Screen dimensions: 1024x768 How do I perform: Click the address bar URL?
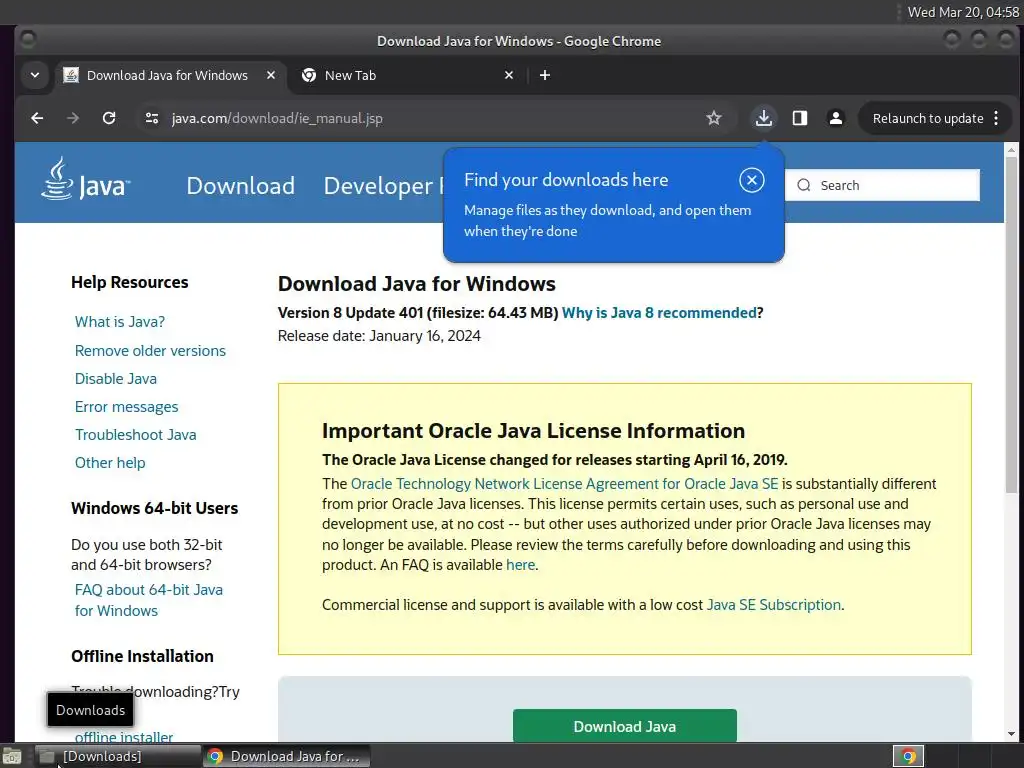tap(277, 118)
